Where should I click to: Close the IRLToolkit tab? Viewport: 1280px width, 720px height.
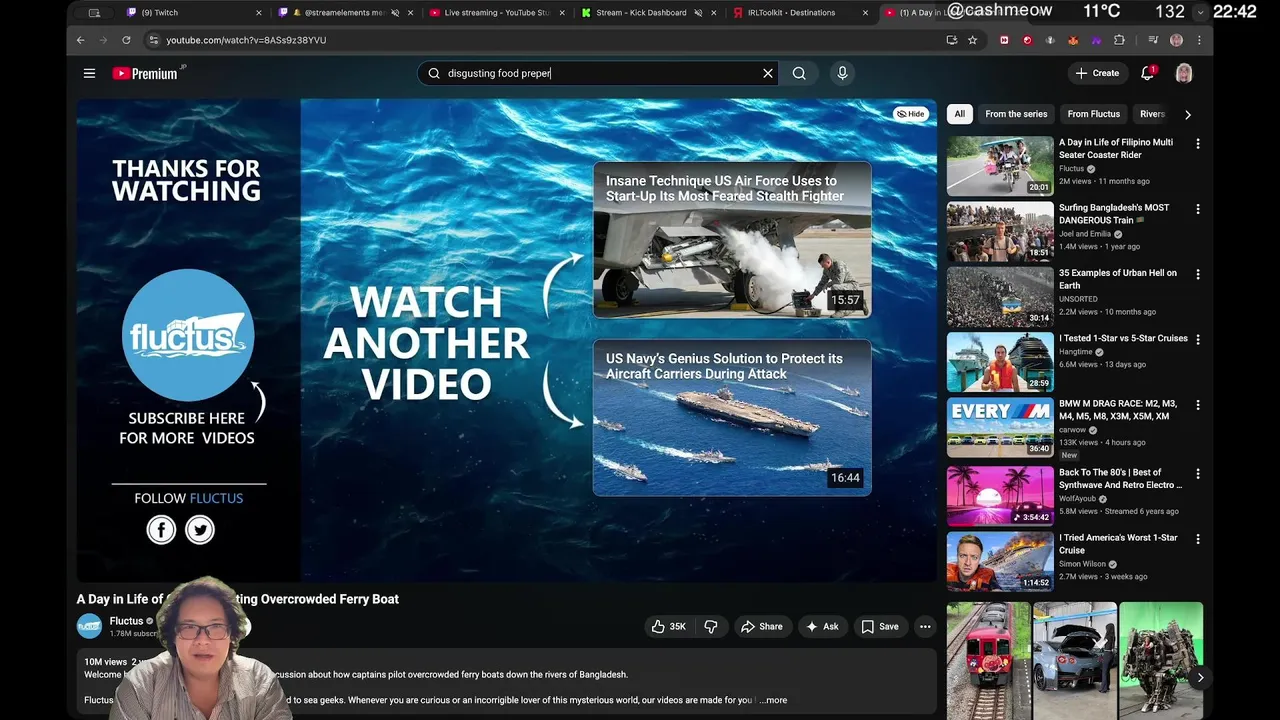pyautogui.click(x=866, y=13)
